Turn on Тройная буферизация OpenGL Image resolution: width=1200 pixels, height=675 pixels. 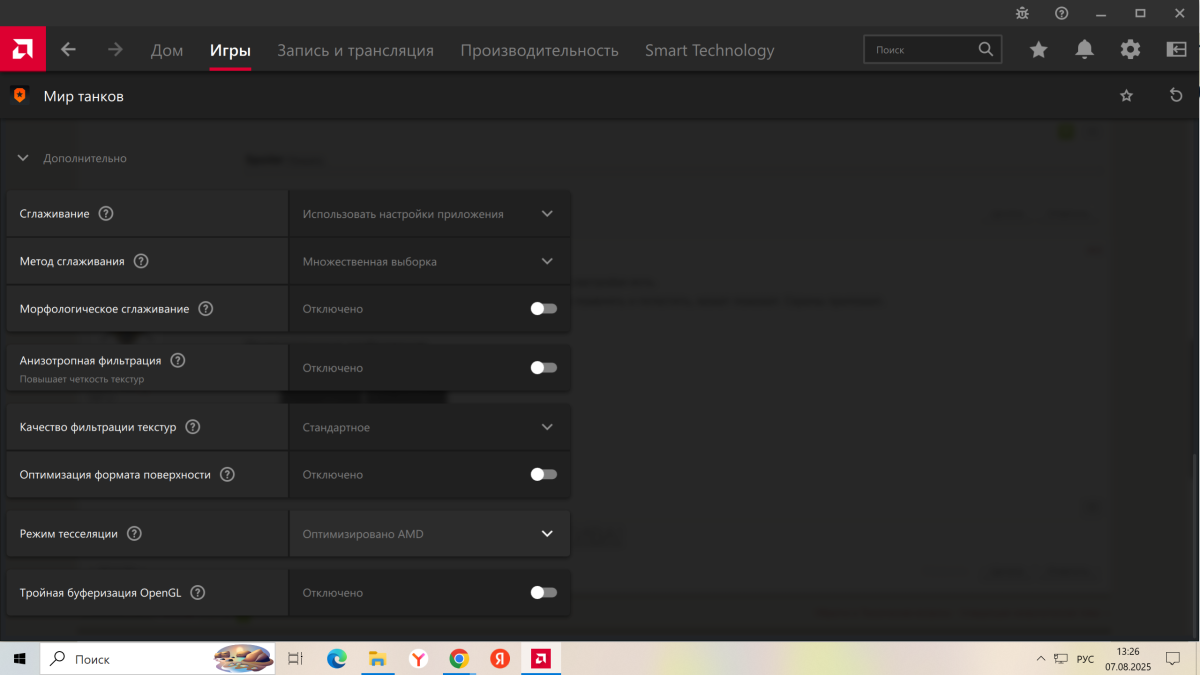coord(543,593)
